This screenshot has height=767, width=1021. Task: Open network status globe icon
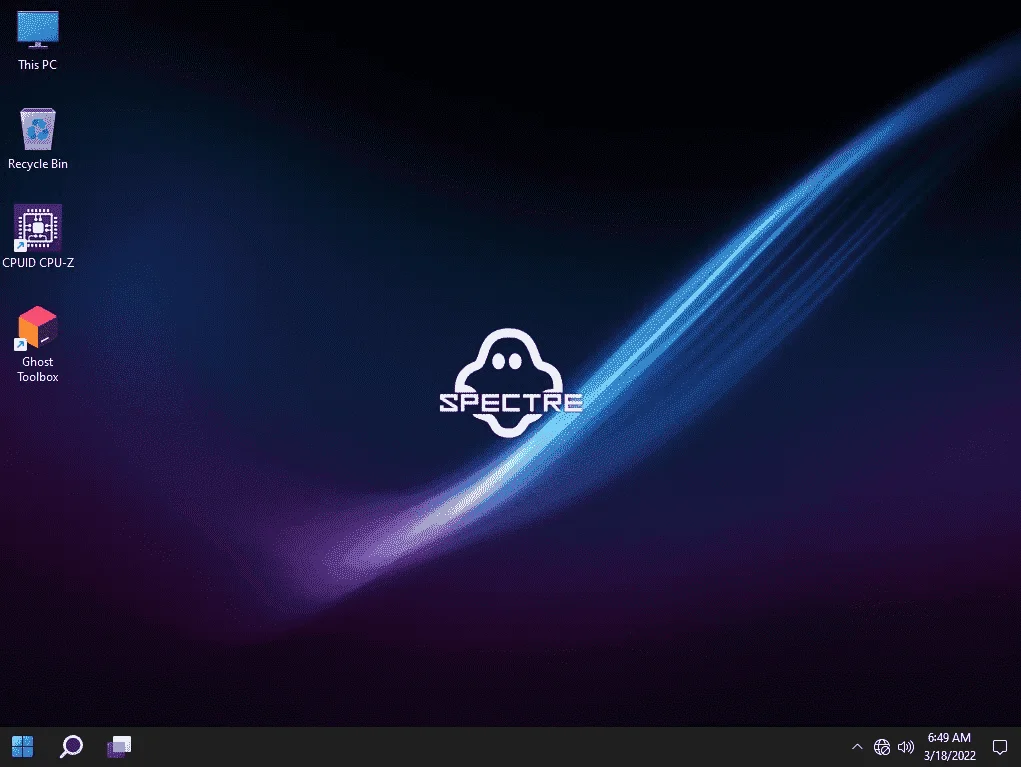(x=882, y=747)
